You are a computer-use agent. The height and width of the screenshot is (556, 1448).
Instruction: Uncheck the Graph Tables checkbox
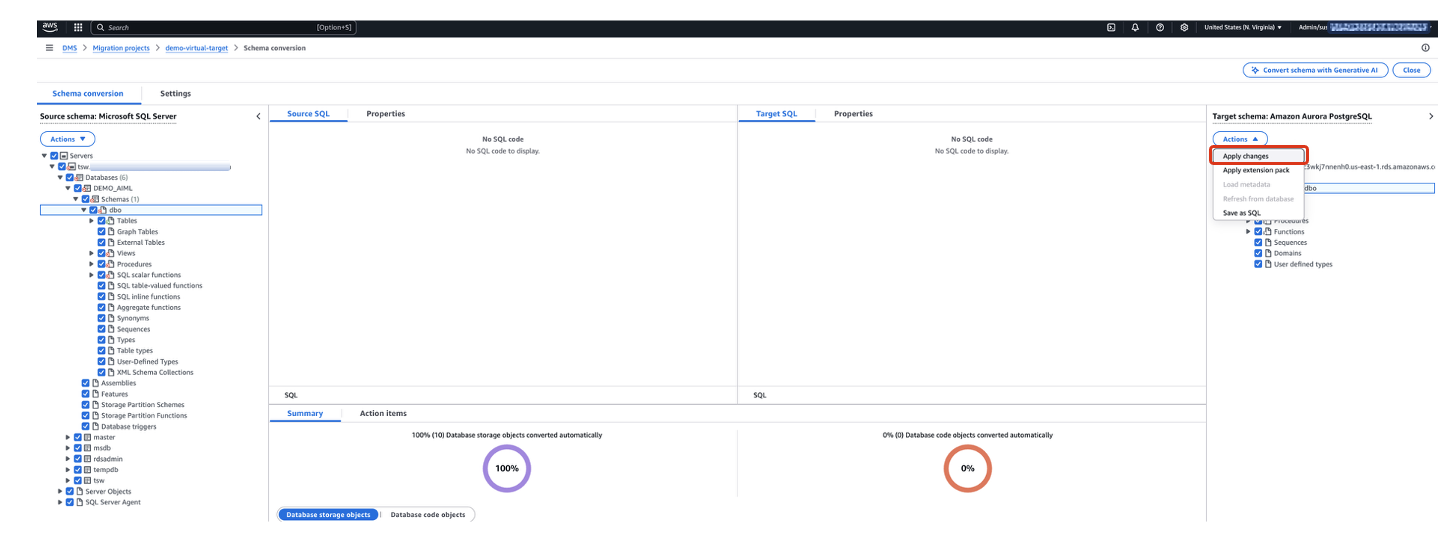[102, 232]
